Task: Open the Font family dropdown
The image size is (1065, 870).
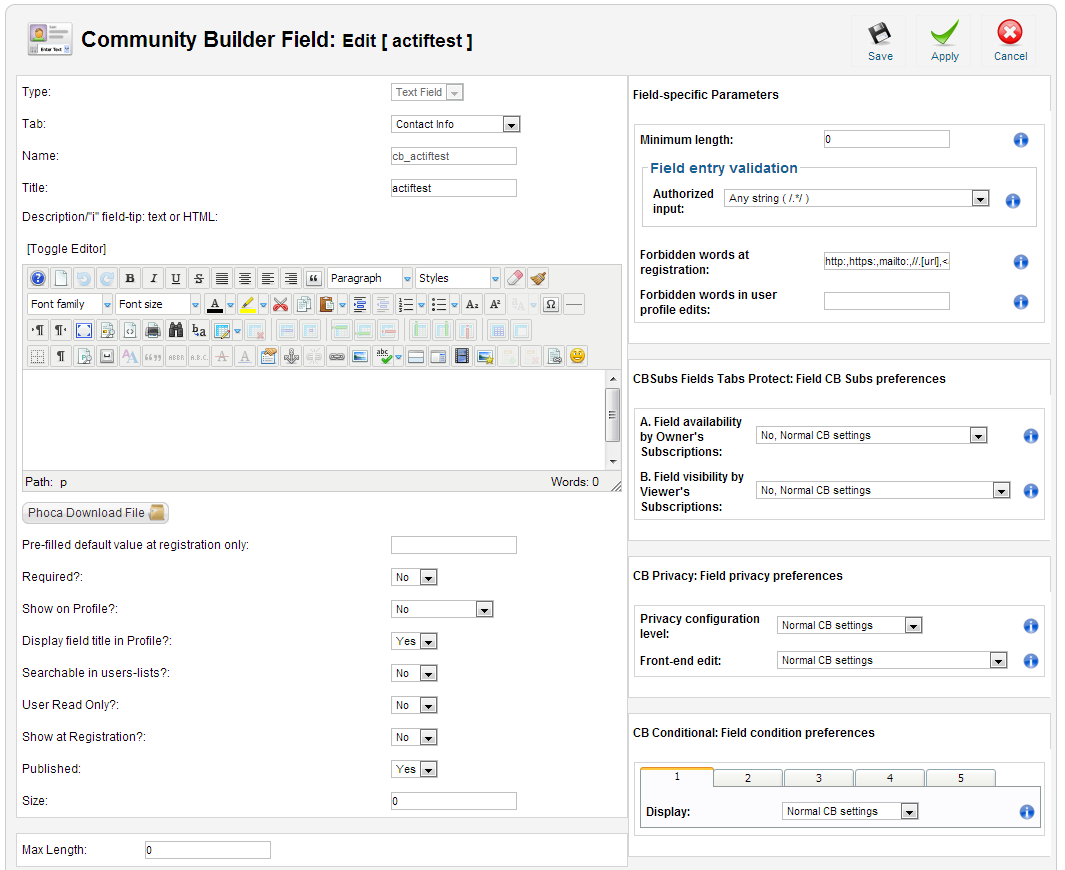Action: [x=70, y=304]
